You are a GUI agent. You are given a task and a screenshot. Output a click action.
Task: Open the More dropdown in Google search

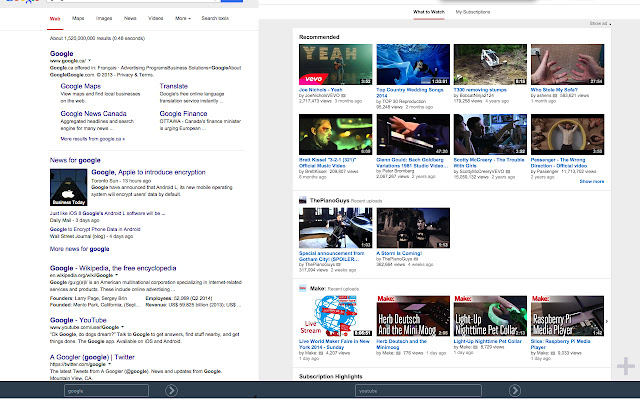tap(181, 18)
